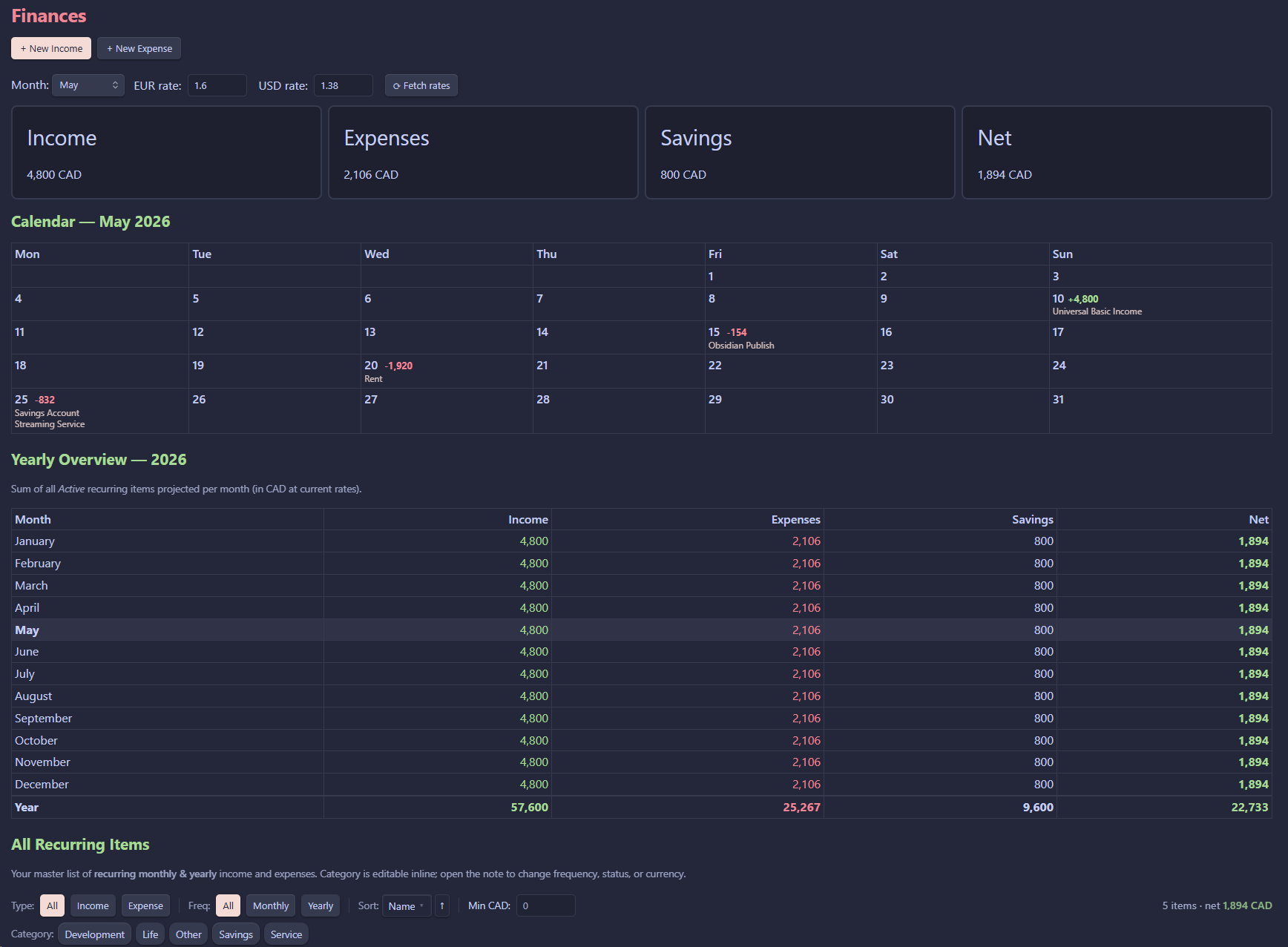
Task: Click the Year total income 57,600
Action: (x=529, y=807)
